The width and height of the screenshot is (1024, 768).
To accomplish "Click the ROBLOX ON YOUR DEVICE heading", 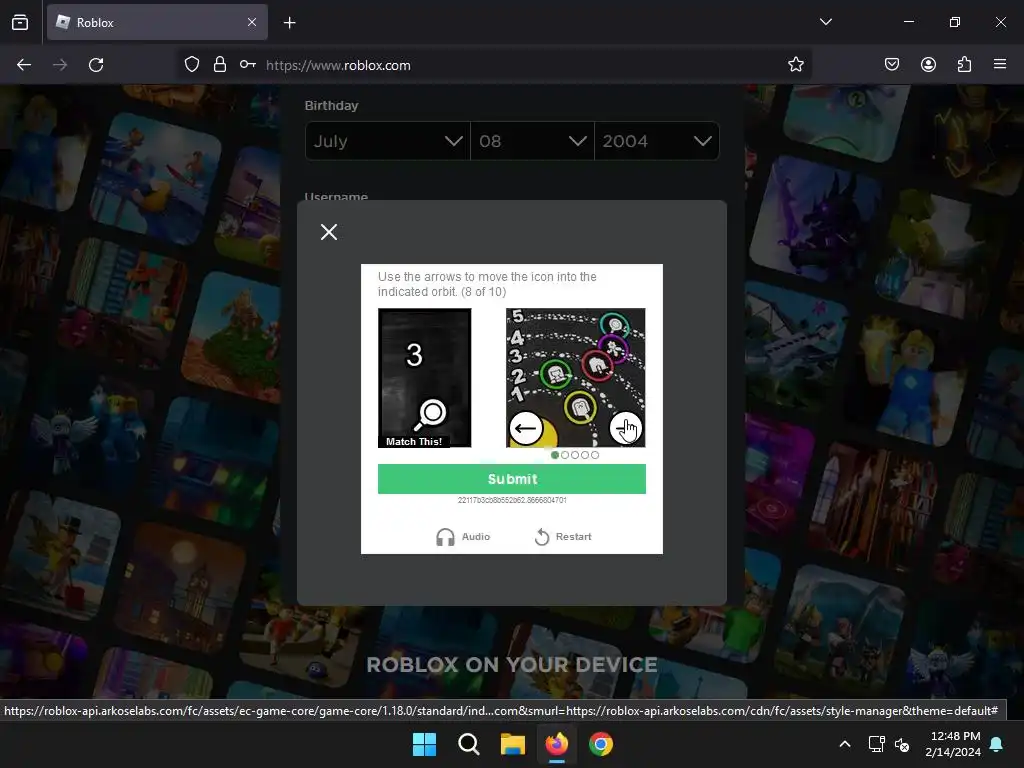I will [512, 665].
